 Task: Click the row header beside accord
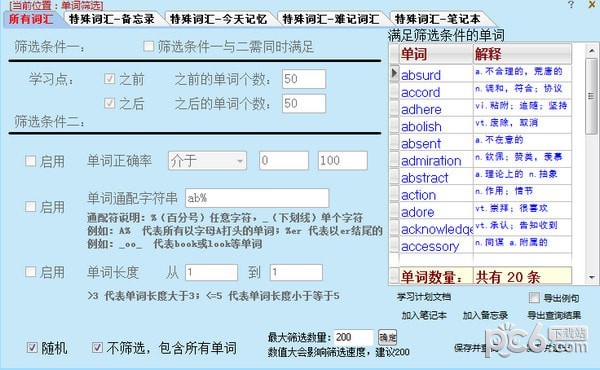pos(394,91)
